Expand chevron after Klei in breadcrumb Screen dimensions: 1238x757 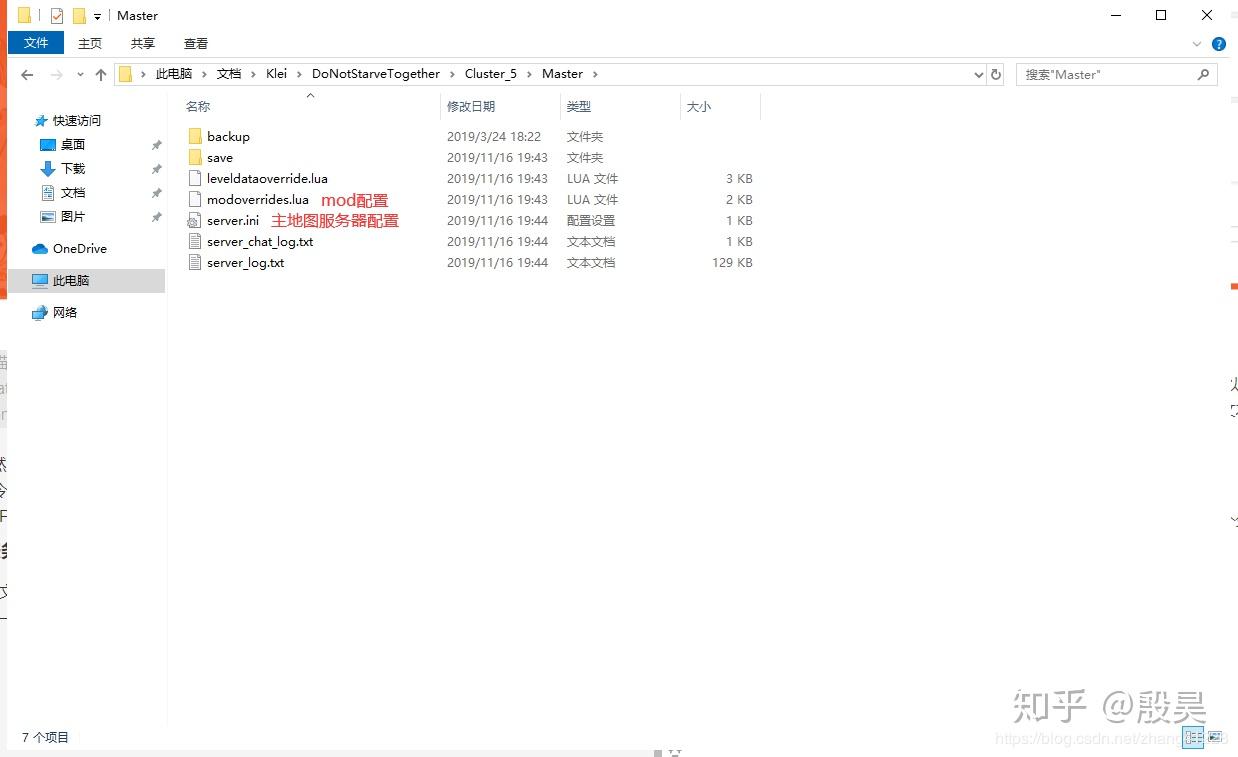tap(299, 74)
